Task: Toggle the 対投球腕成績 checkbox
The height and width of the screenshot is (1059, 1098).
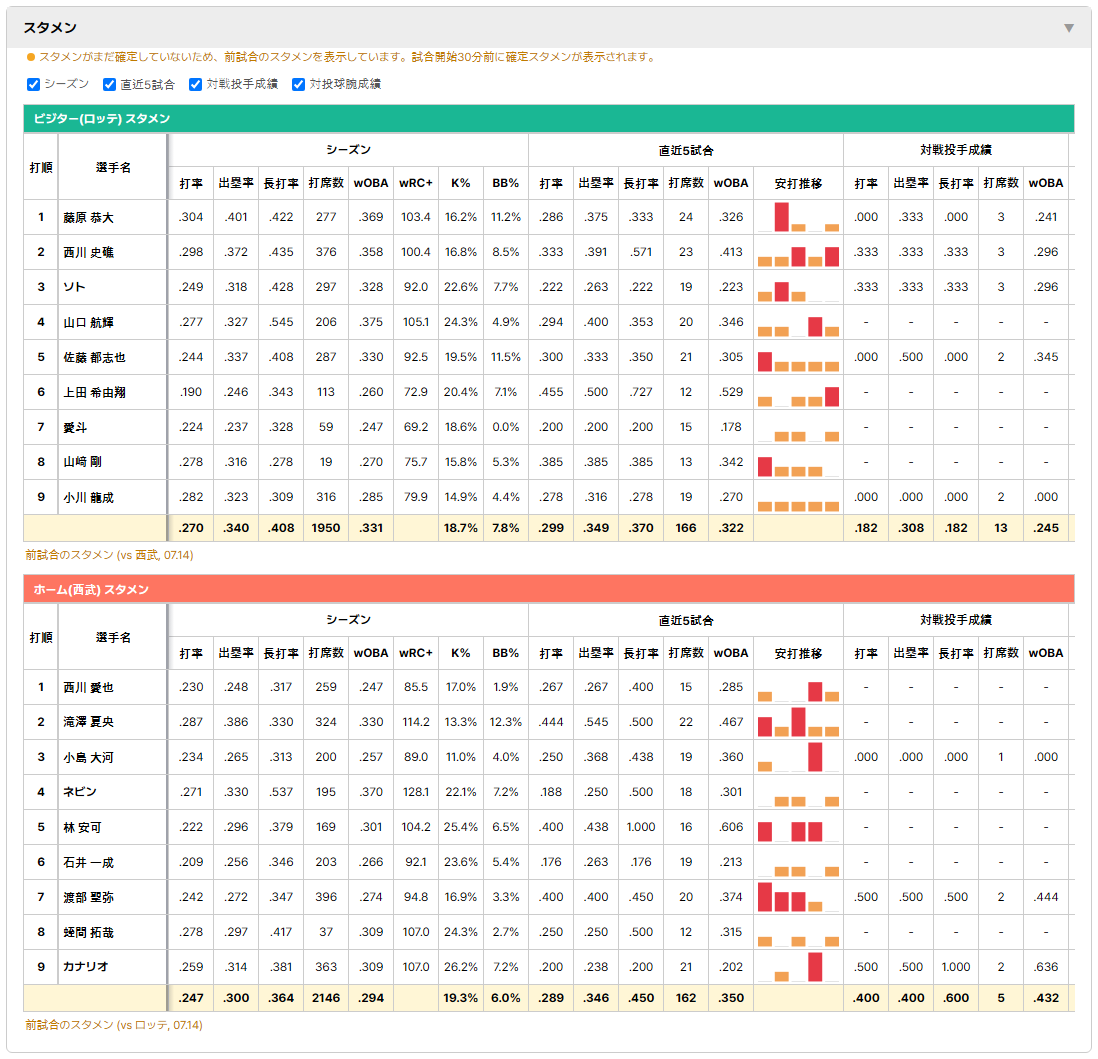Action: (x=298, y=84)
